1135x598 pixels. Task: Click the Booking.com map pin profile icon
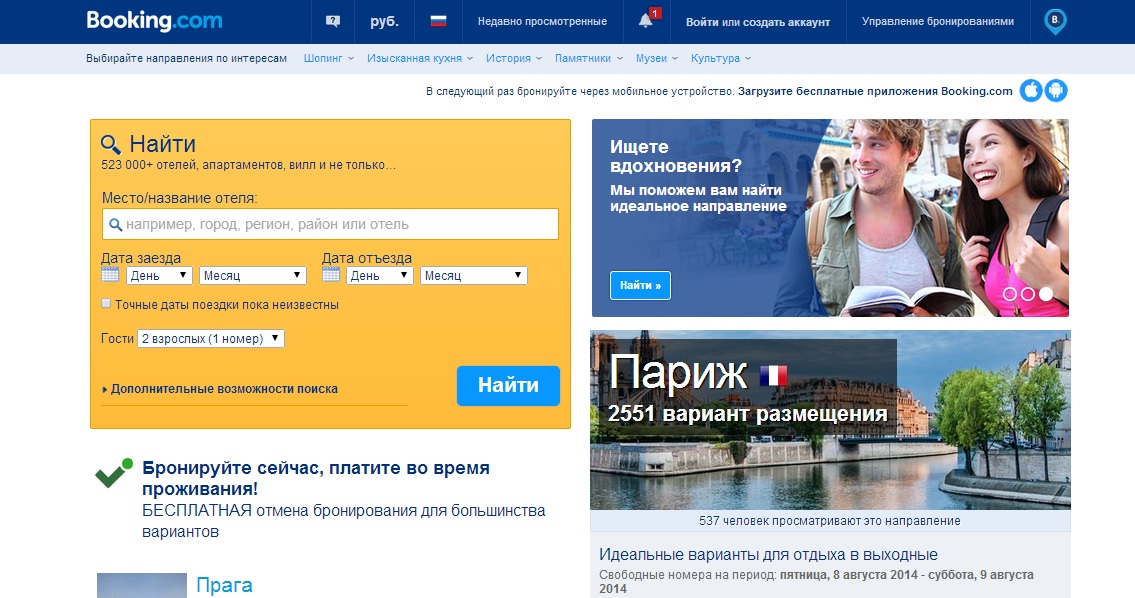(x=1055, y=22)
